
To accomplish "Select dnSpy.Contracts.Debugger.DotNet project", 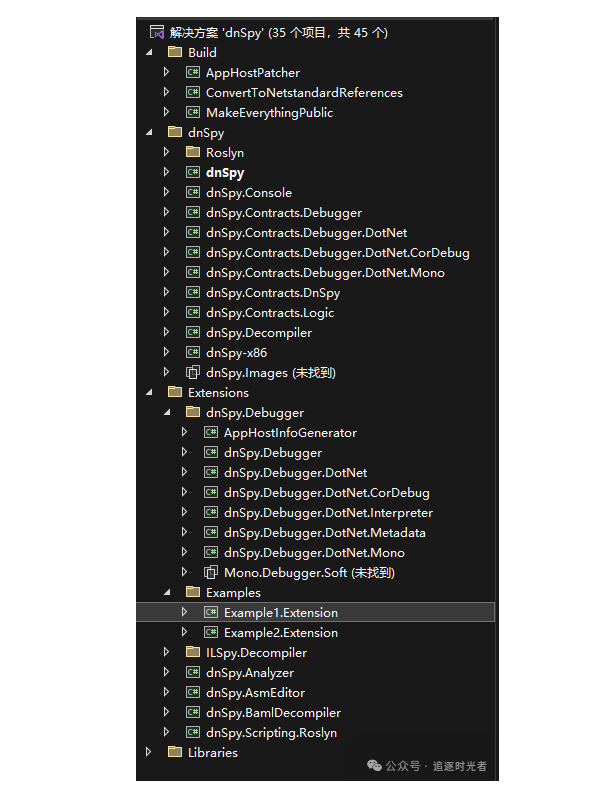I will coord(307,233).
